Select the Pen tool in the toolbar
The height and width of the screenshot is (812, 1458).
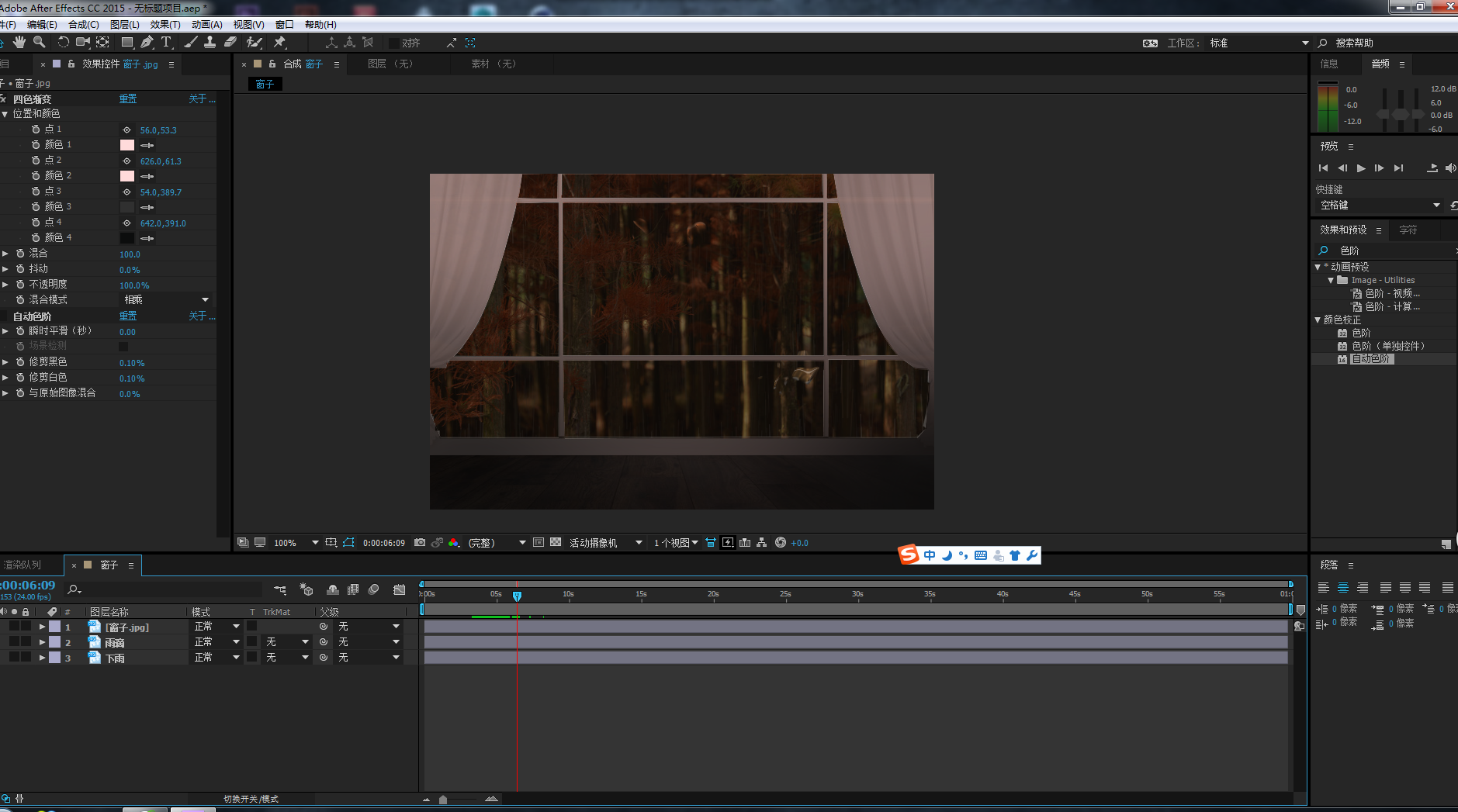click(x=147, y=43)
